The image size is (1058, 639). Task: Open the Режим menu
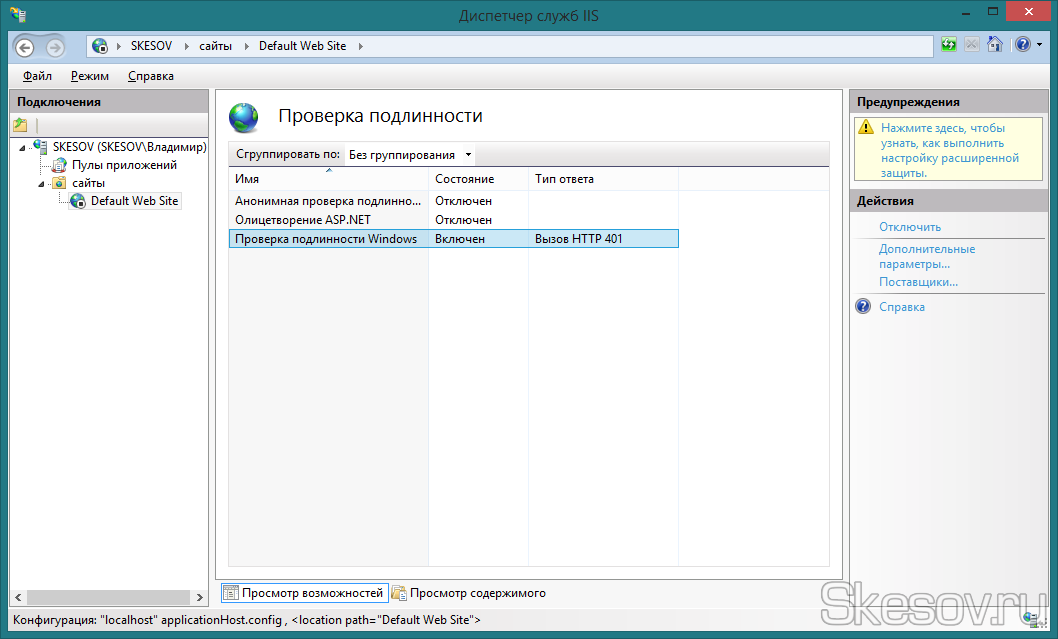(90, 76)
